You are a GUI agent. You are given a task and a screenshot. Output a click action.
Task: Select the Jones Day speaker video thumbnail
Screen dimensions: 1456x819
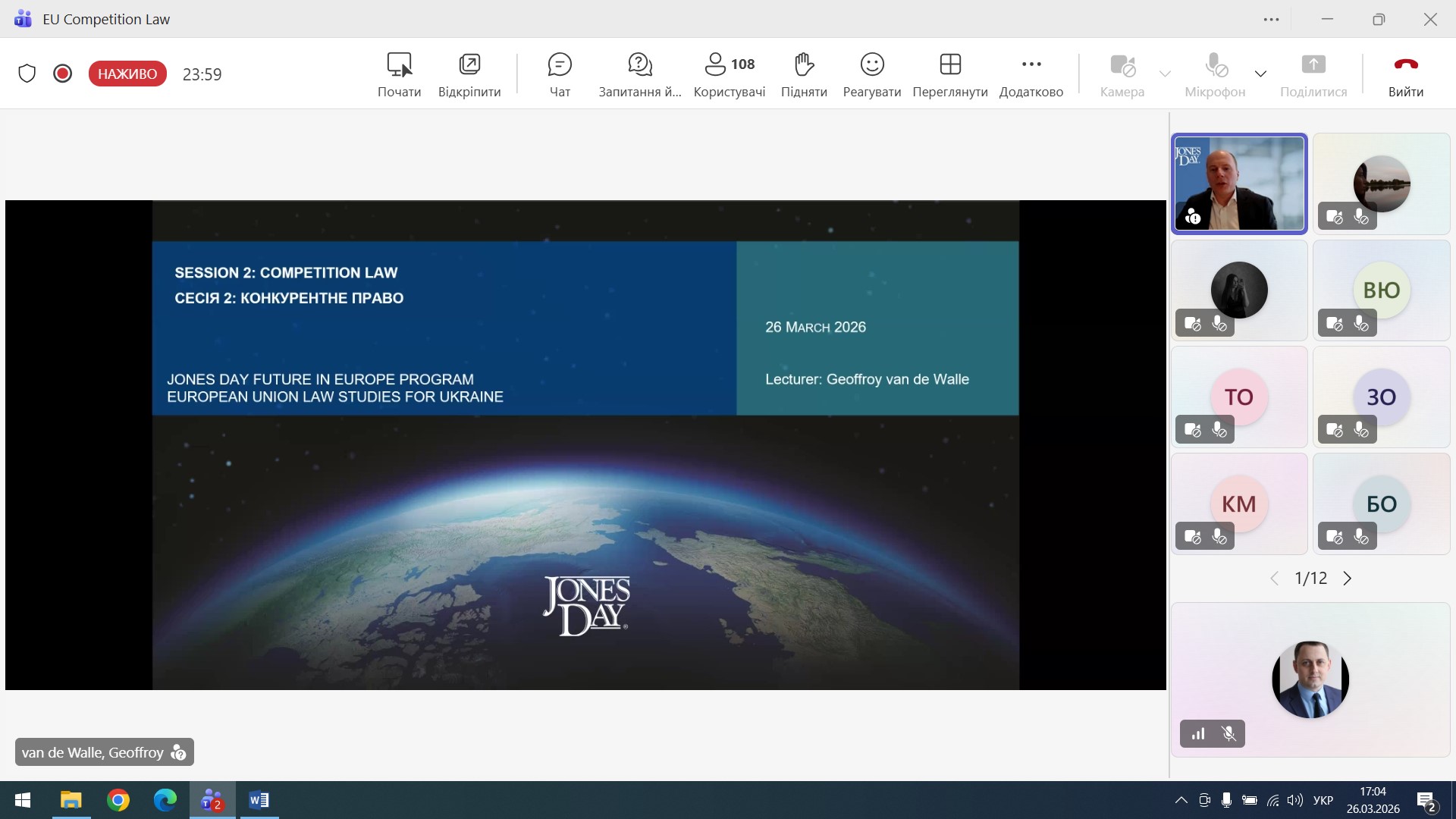pyautogui.click(x=1239, y=184)
